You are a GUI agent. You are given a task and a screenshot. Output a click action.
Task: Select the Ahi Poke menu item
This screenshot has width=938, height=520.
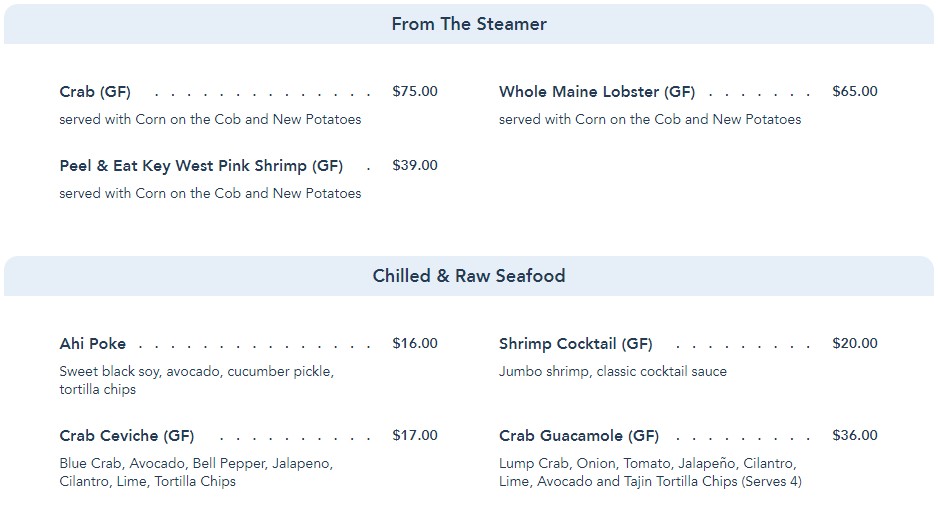point(93,344)
